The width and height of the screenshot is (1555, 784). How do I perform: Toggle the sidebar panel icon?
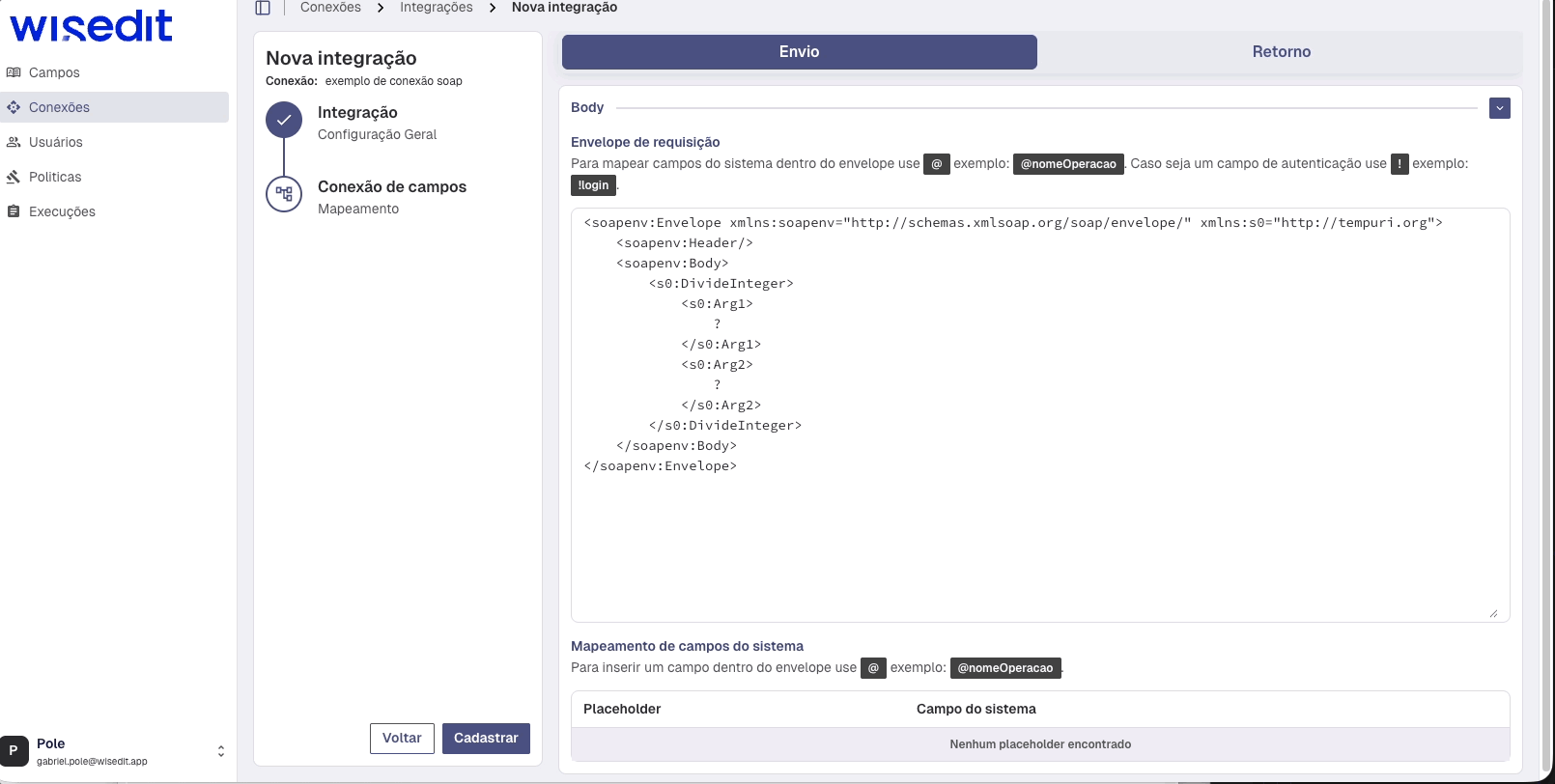[263, 8]
